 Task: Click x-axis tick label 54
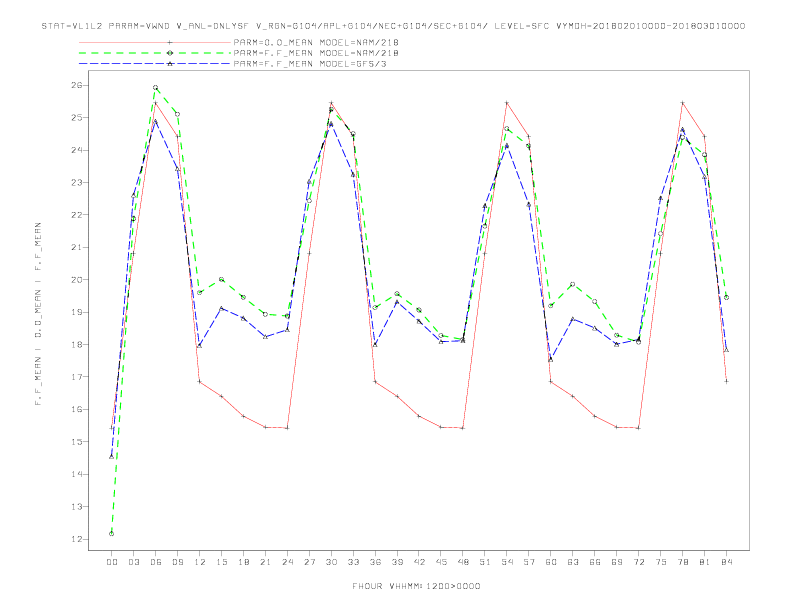(x=507, y=562)
